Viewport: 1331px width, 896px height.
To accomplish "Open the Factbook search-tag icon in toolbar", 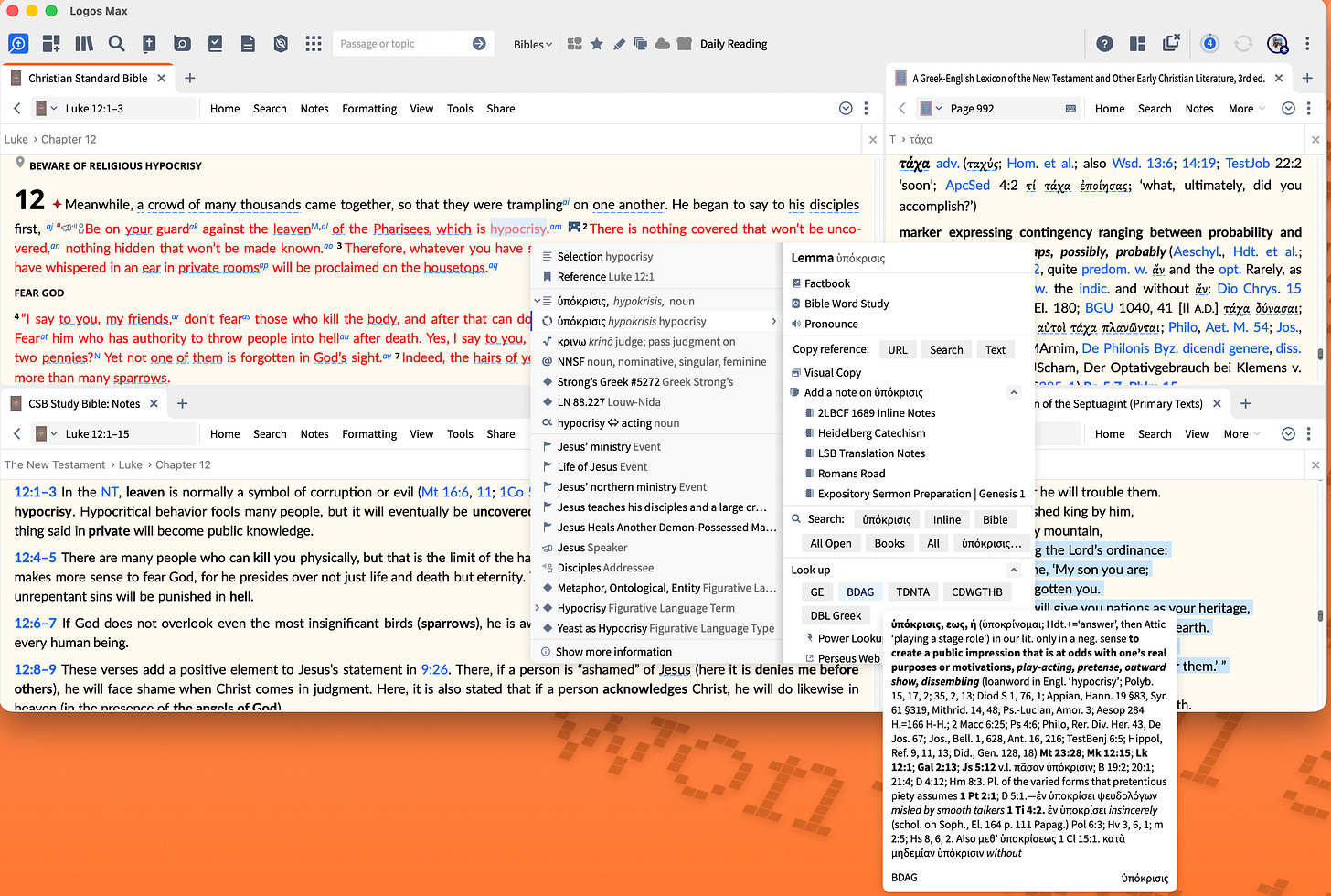I will pyautogui.click(x=182, y=43).
